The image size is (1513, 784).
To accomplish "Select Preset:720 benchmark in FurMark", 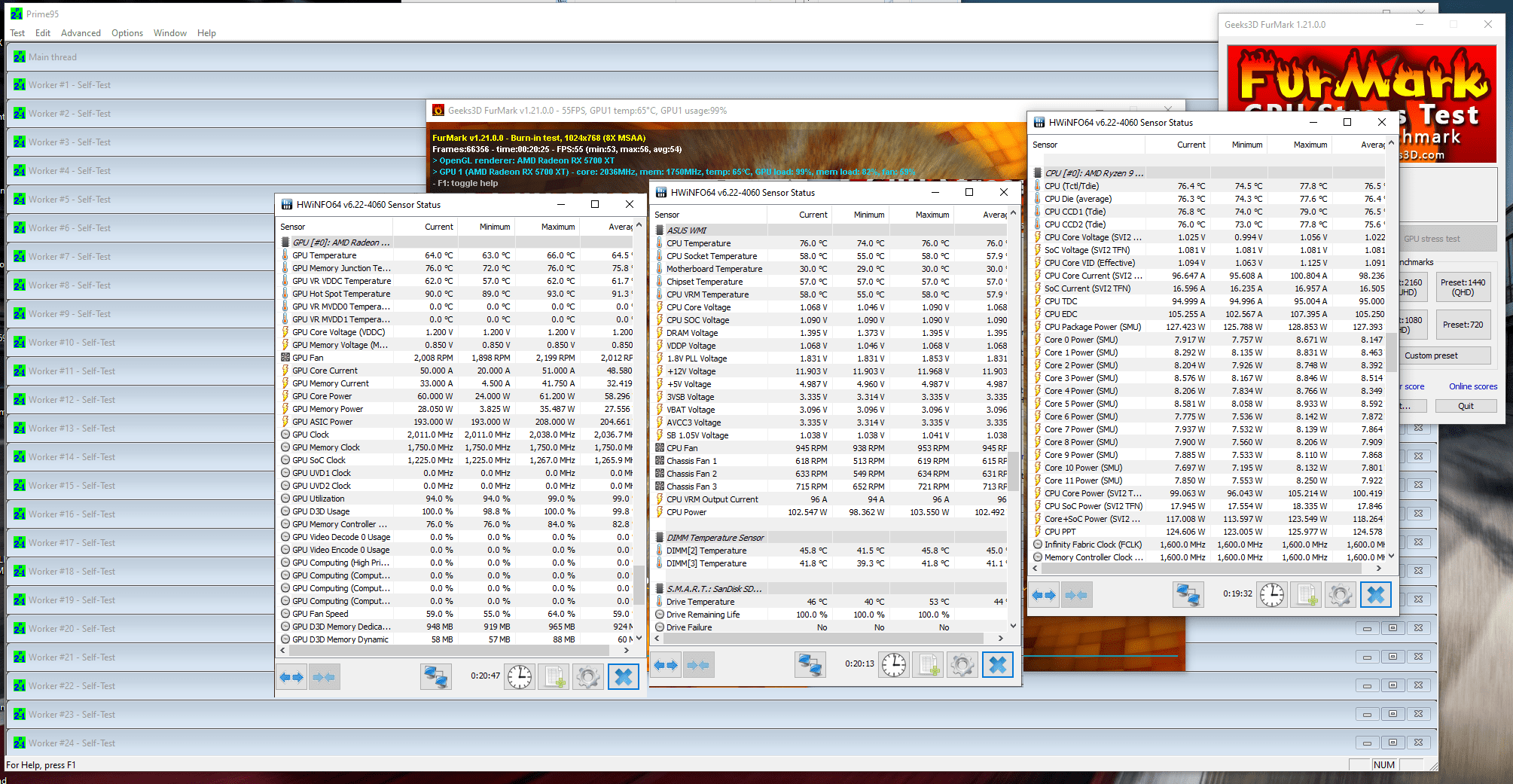I will [x=1463, y=325].
